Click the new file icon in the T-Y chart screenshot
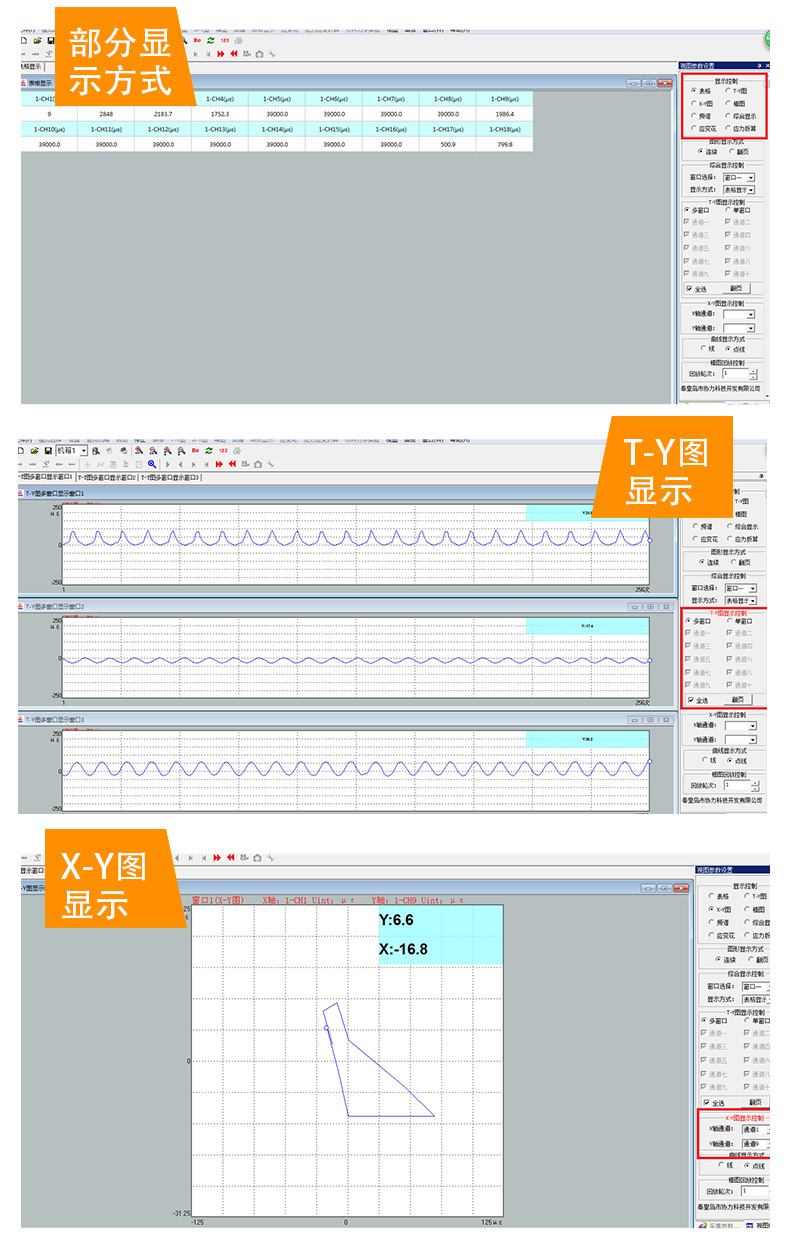The width and height of the screenshot is (790, 1251). click(x=21, y=451)
